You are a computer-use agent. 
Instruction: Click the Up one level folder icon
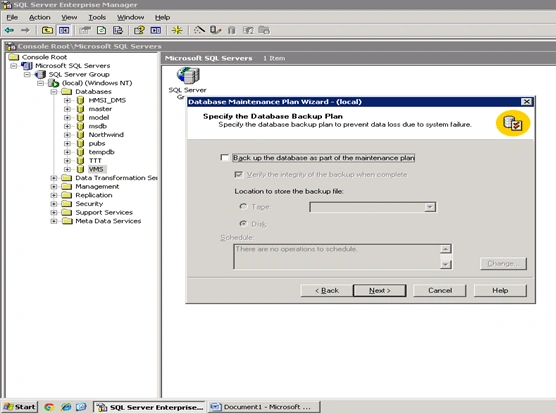[47, 30]
